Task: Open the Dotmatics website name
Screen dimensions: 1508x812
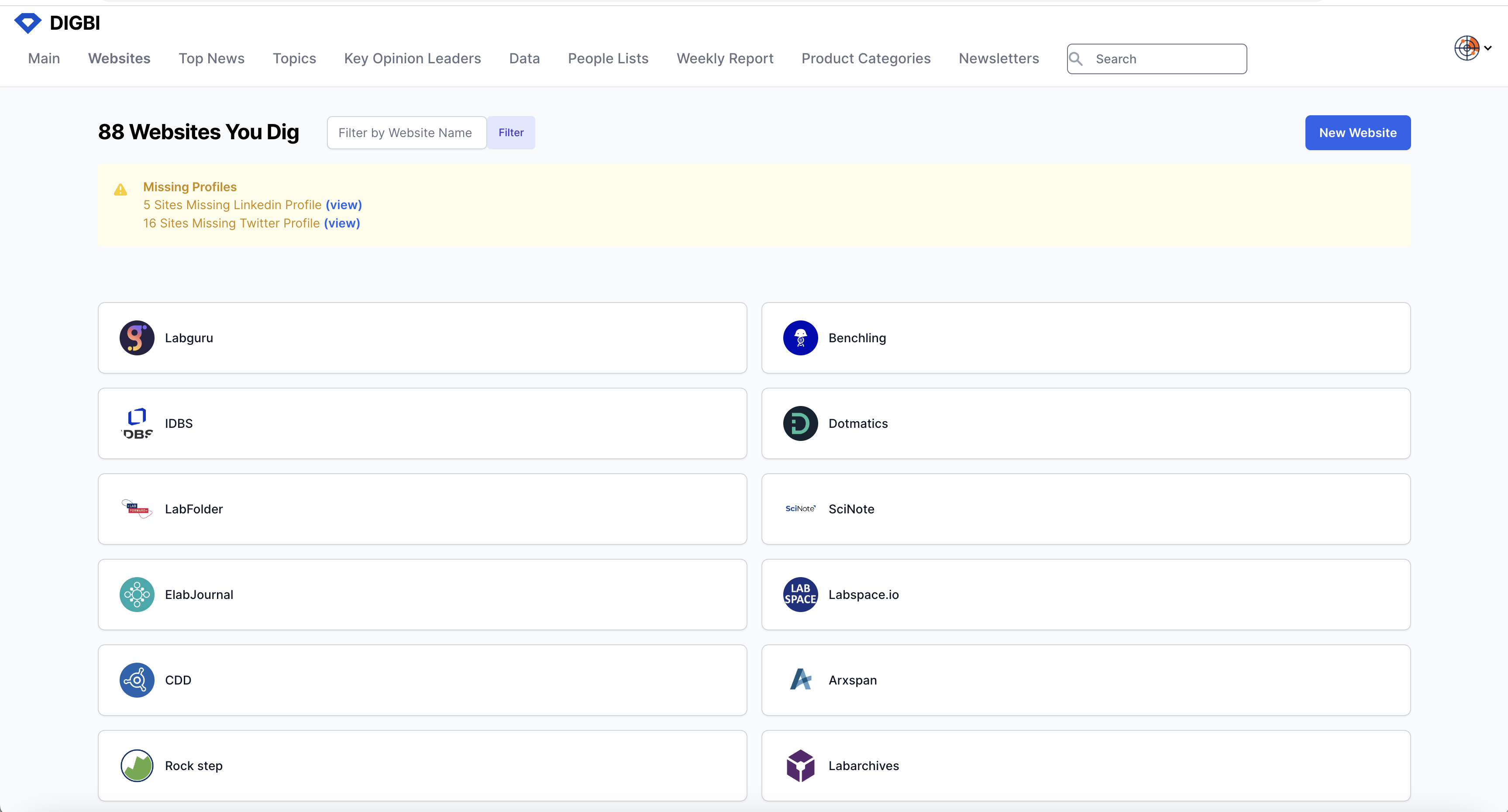Action: (x=857, y=423)
